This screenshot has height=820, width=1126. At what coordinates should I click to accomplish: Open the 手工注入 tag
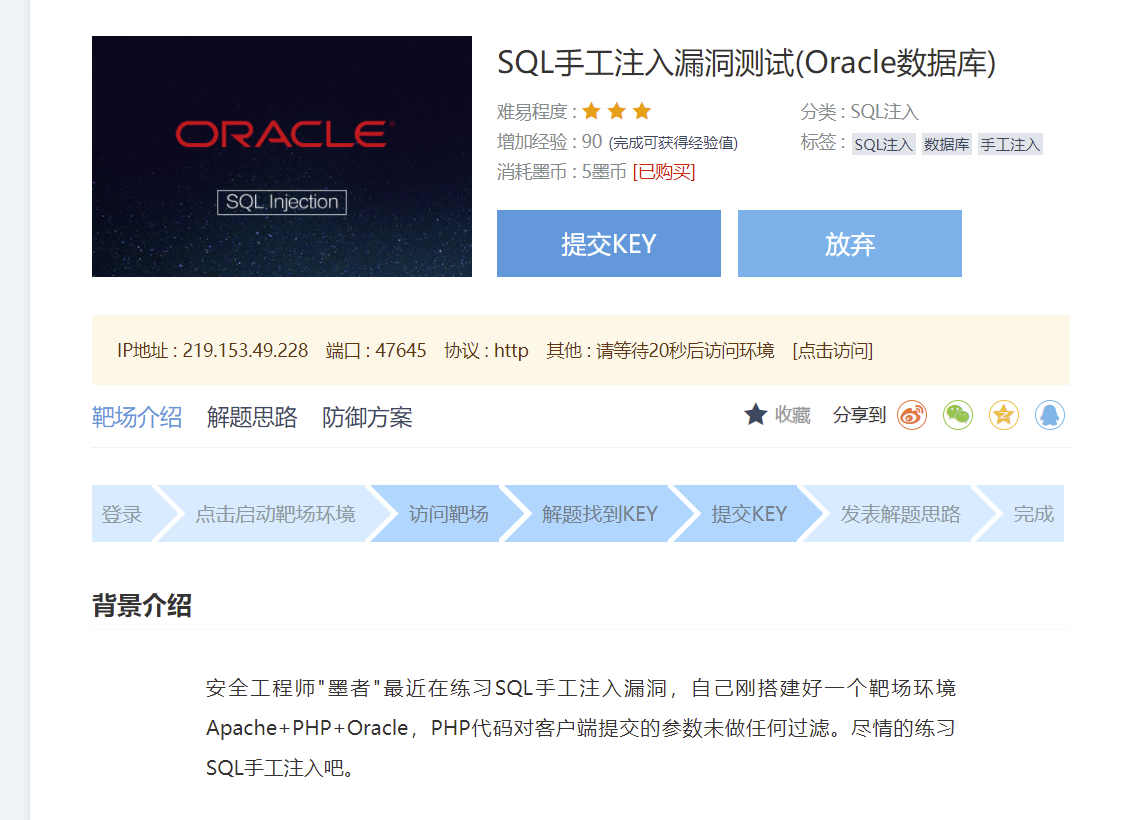[x=1009, y=144]
